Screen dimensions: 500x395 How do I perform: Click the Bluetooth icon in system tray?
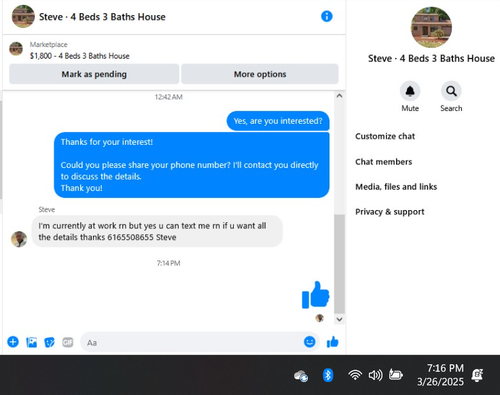click(x=328, y=375)
